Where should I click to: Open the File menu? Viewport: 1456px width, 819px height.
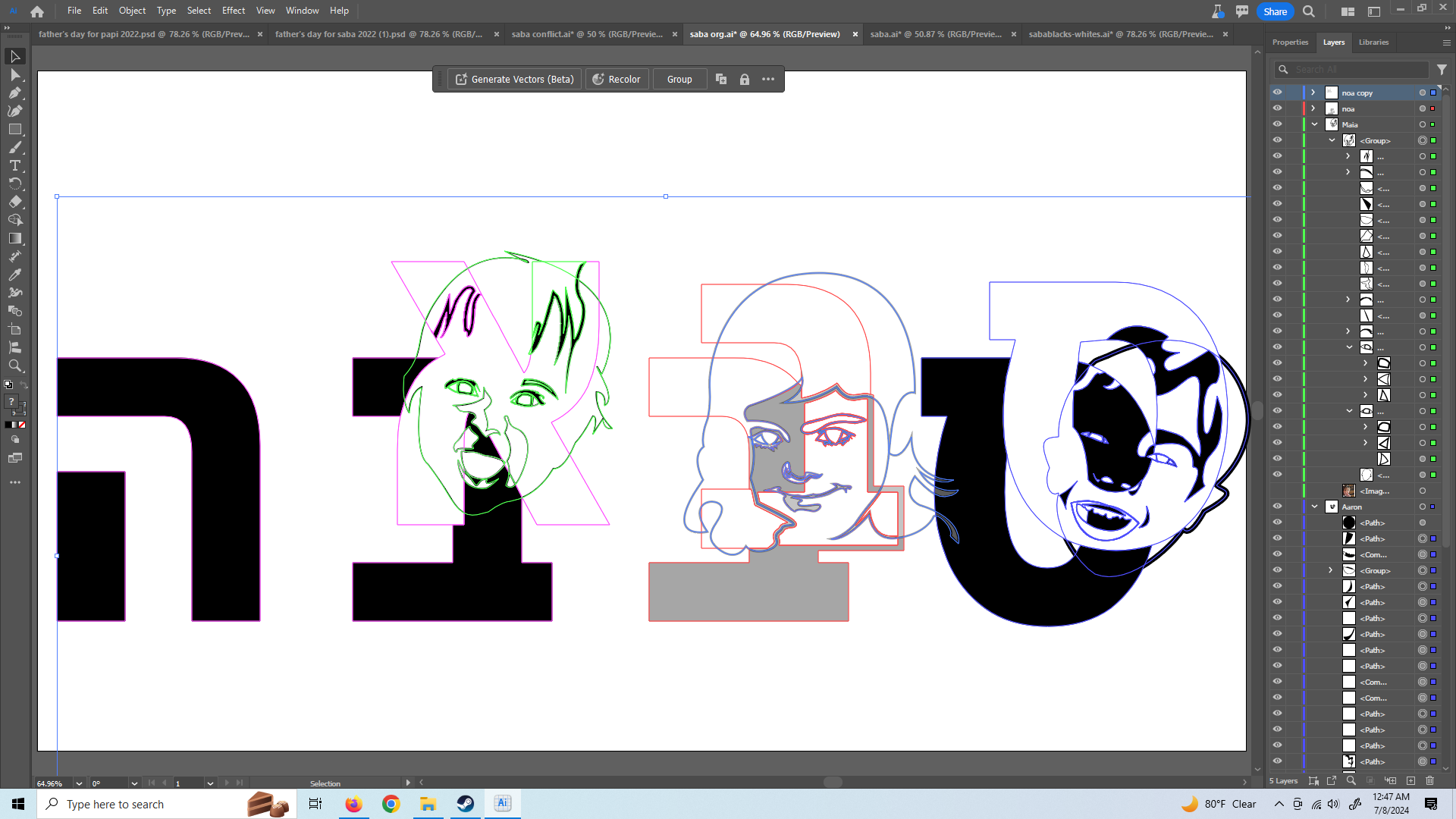pos(74,11)
